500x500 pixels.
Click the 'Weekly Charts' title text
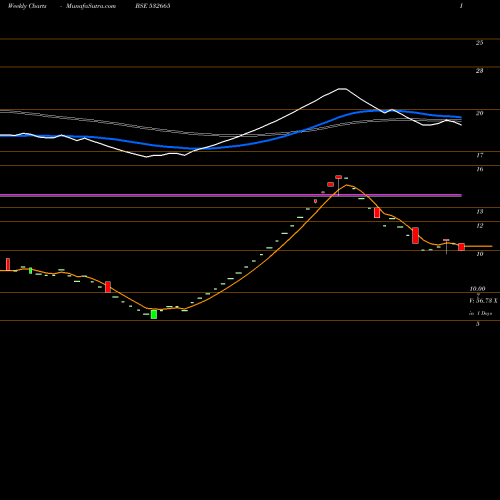pos(27,6)
